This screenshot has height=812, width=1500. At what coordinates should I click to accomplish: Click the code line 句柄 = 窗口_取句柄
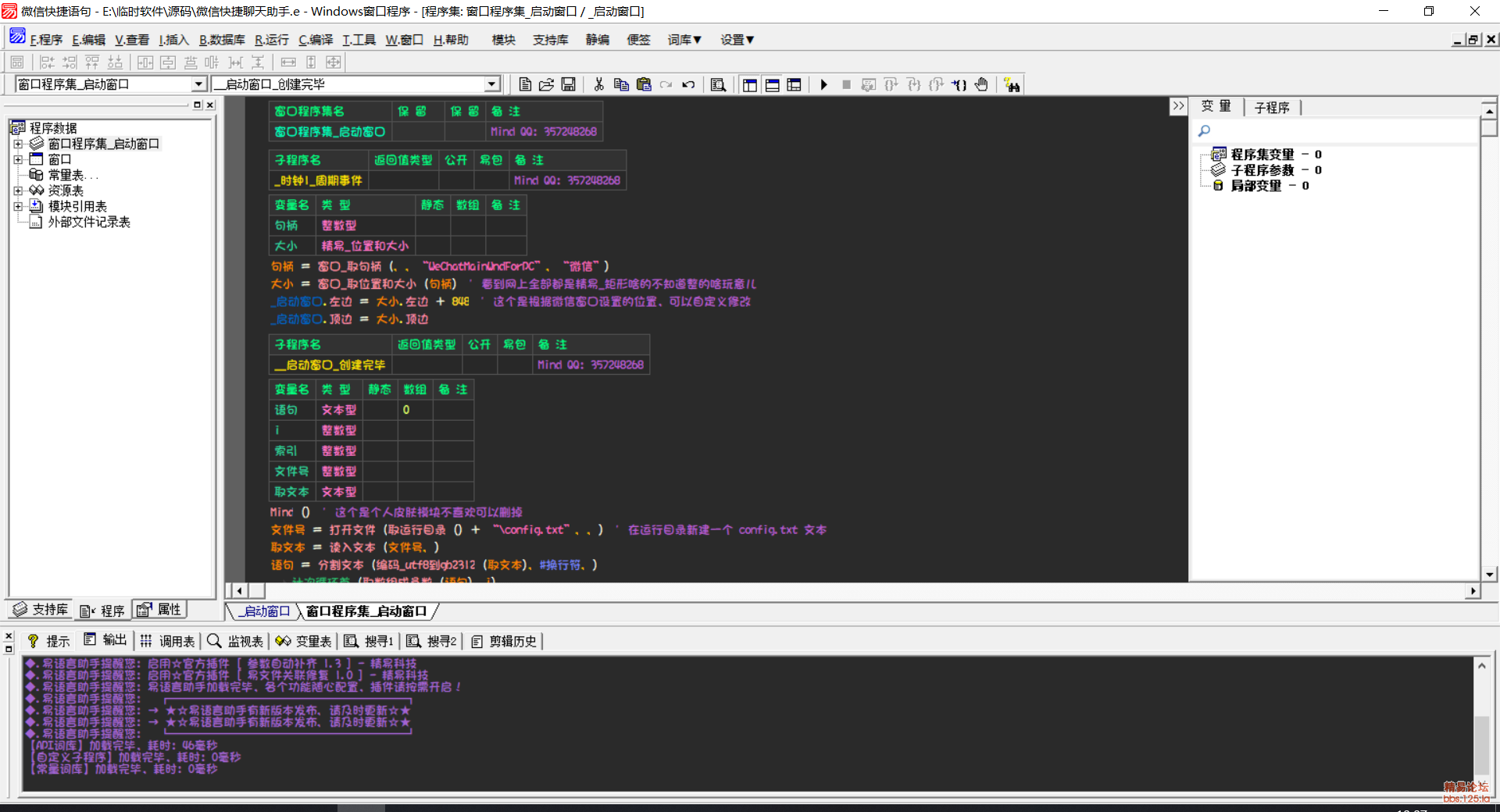[439, 266]
